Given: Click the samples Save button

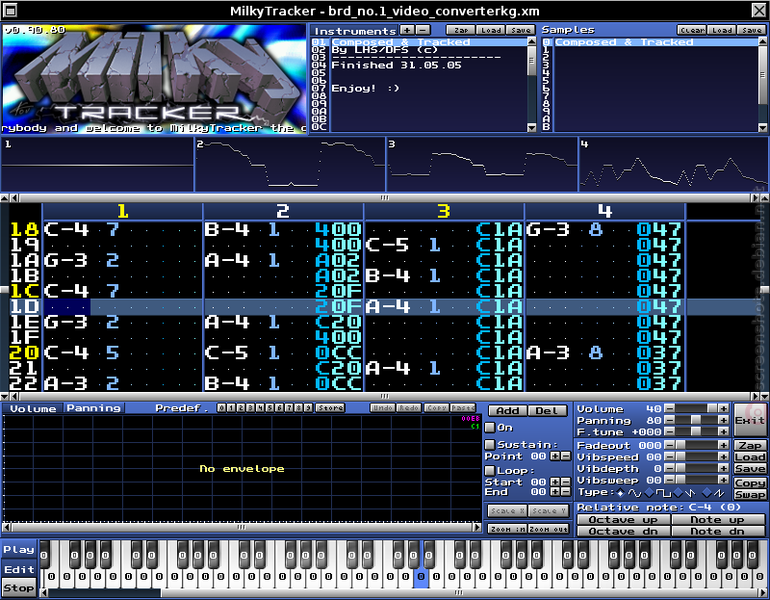Looking at the screenshot, I should click(x=751, y=30).
